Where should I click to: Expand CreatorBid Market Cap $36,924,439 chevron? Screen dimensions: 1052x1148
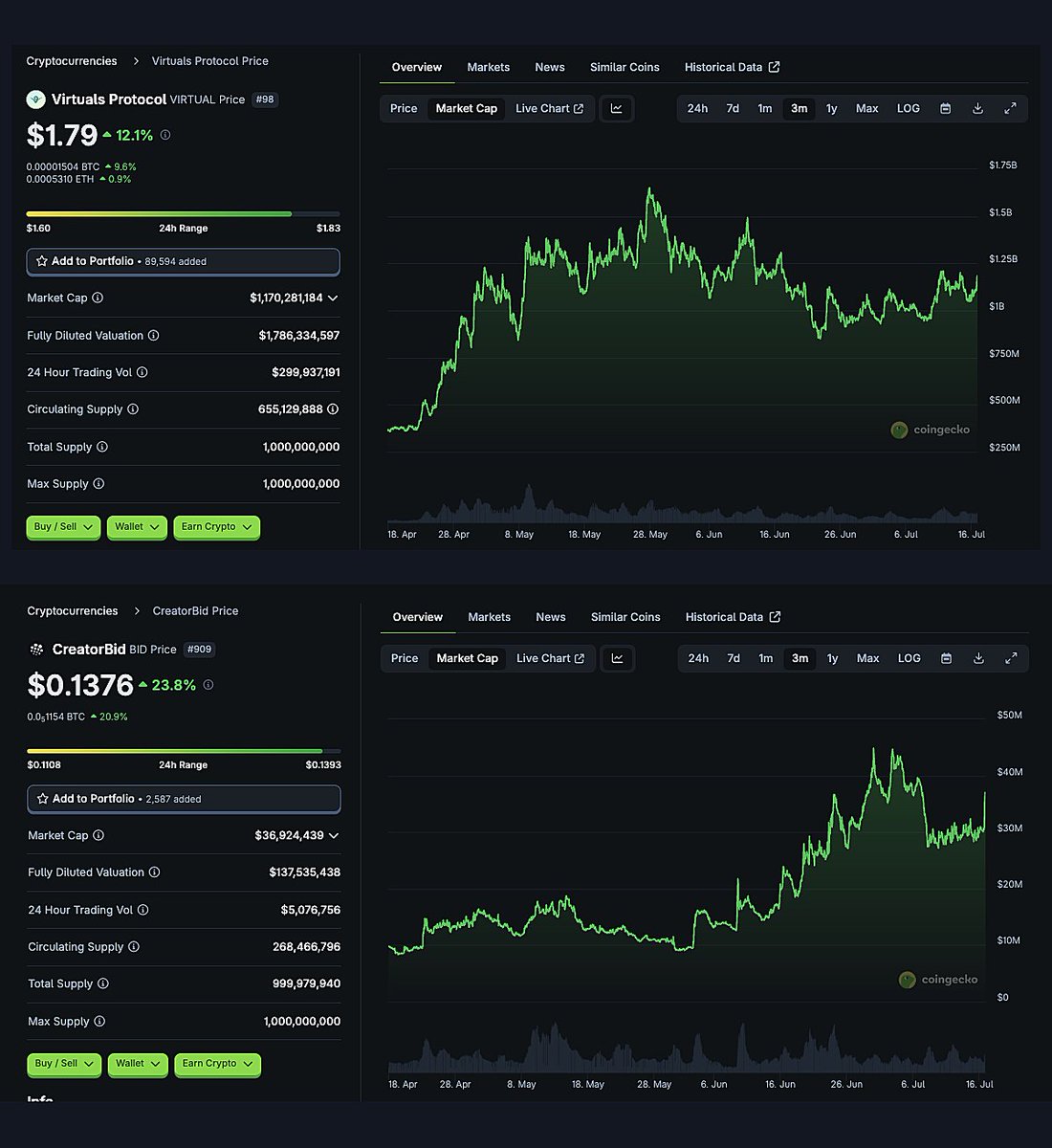(x=334, y=835)
